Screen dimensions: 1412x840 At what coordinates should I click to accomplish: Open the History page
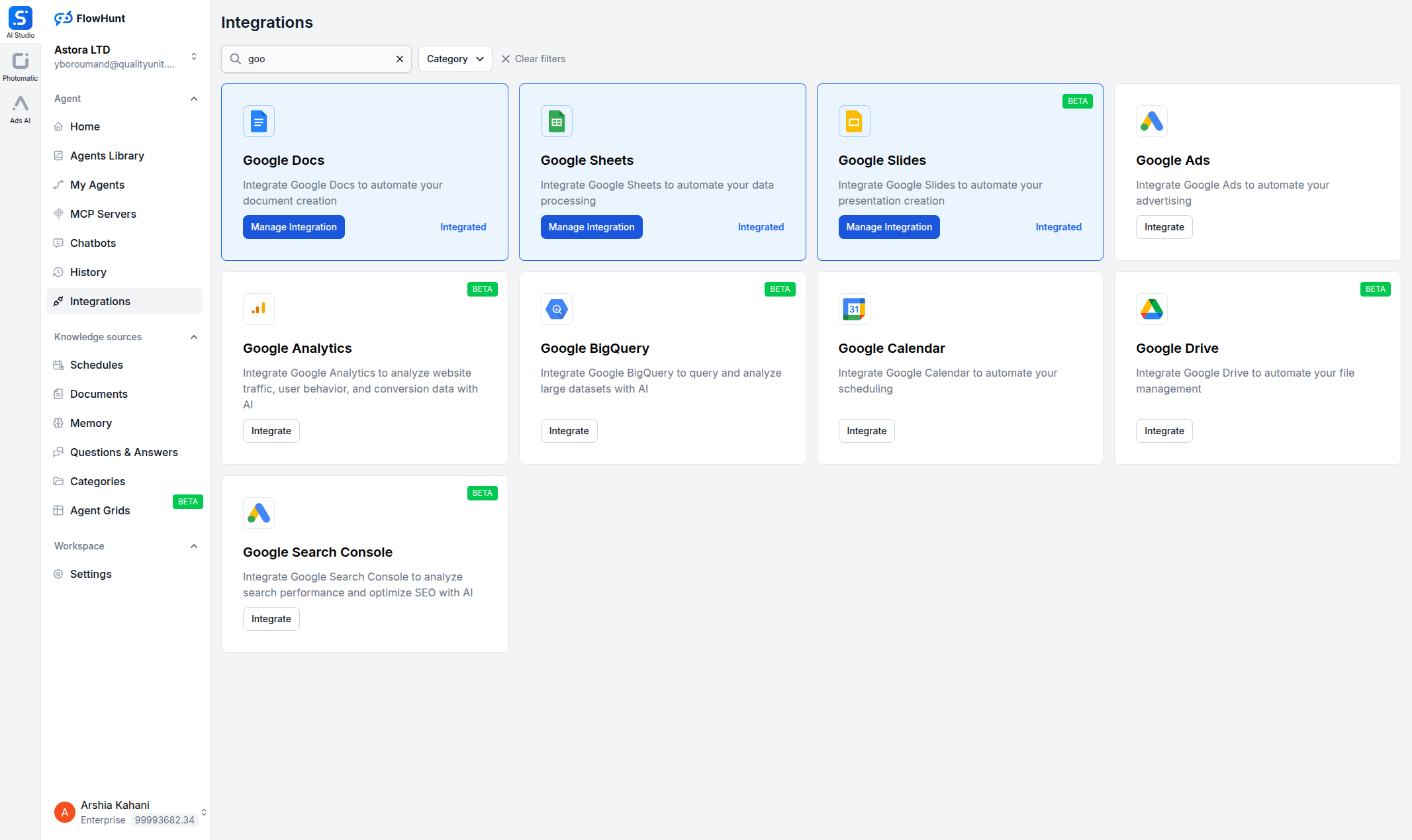(88, 271)
